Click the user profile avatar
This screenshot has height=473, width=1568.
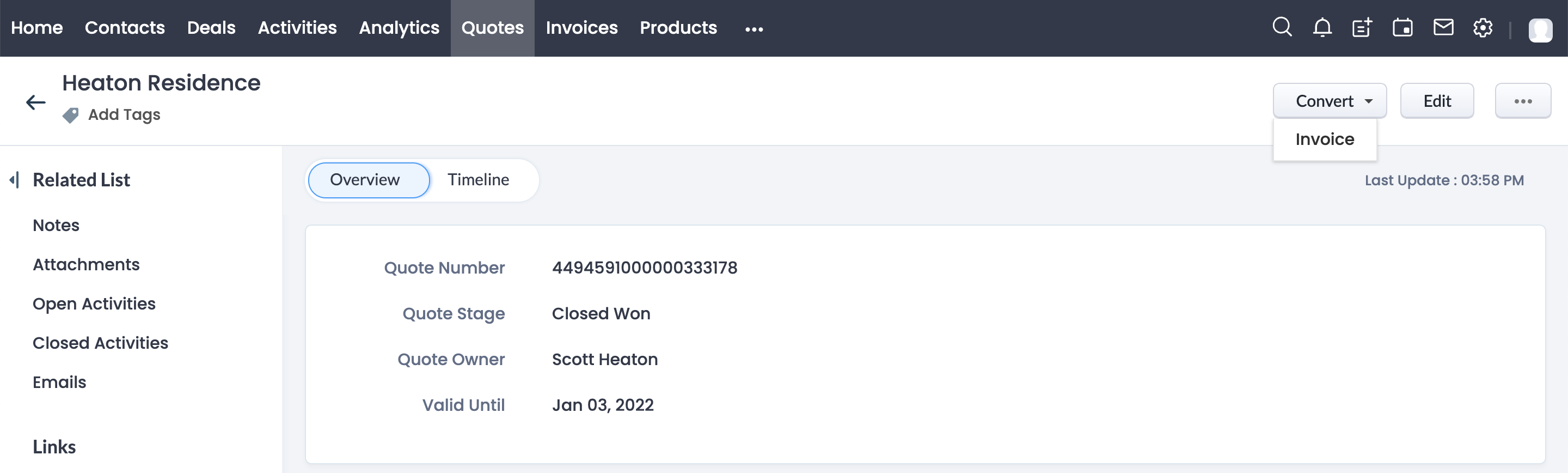coord(1539,29)
